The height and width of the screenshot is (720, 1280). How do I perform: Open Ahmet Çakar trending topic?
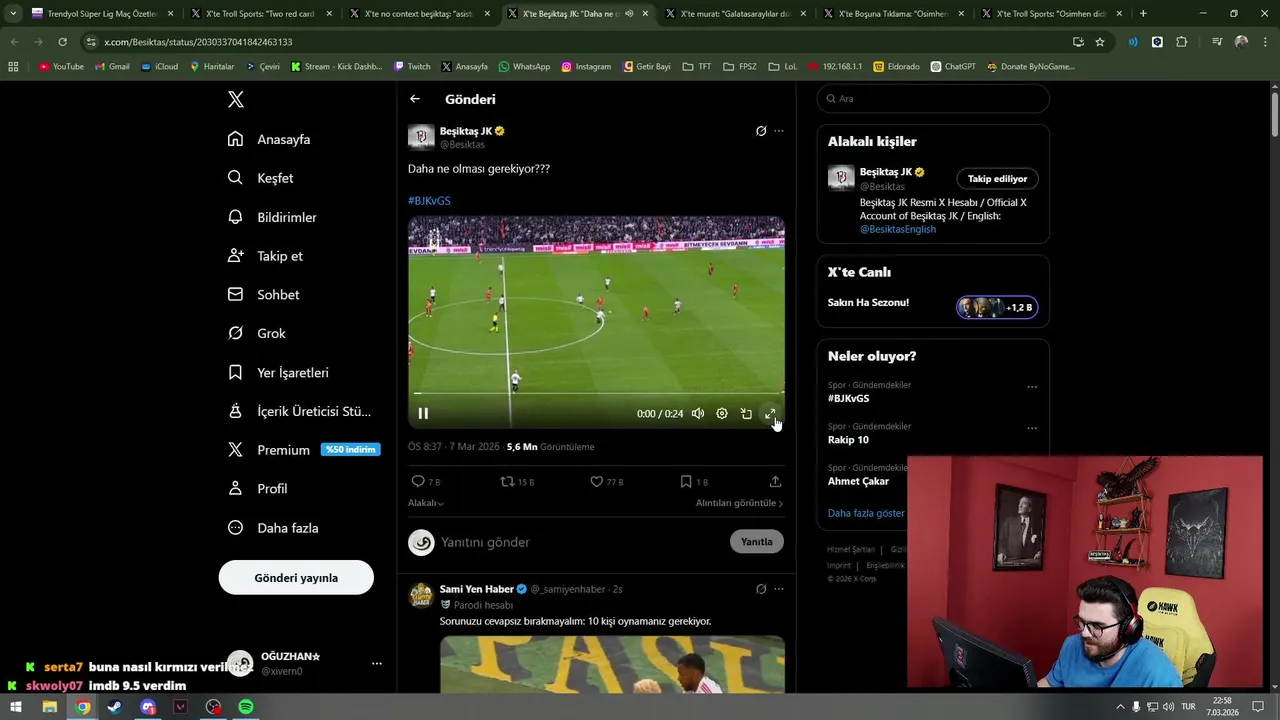pos(858,481)
